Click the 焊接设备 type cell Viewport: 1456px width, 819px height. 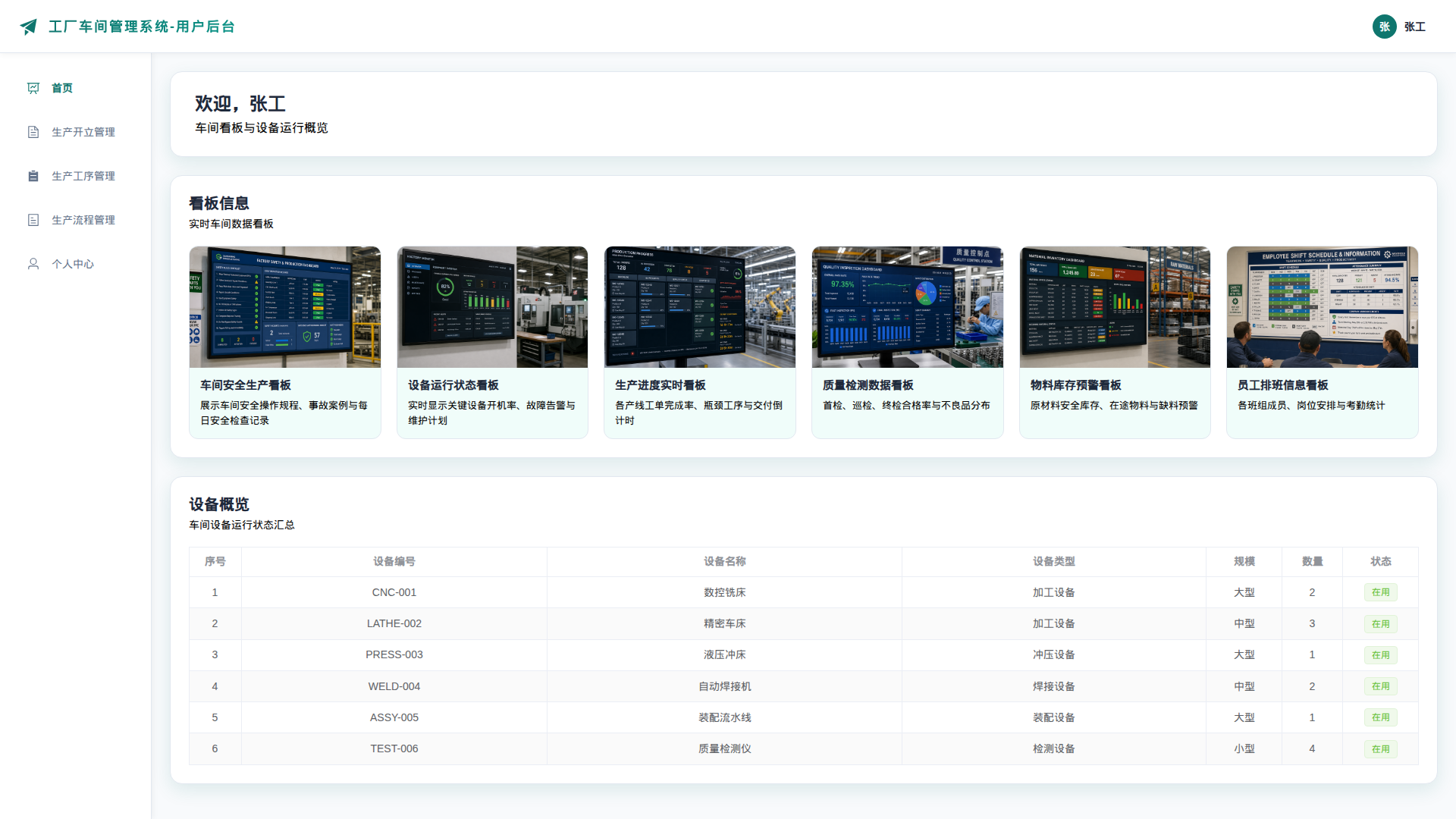click(x=1054, y=686)
